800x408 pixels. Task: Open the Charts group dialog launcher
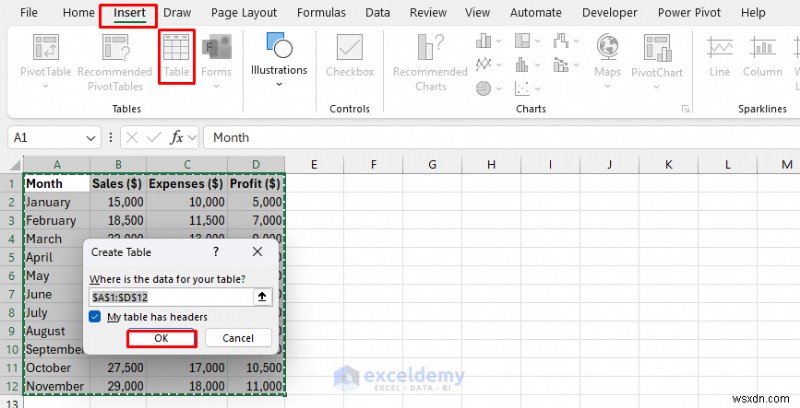[x=686, y=109]
